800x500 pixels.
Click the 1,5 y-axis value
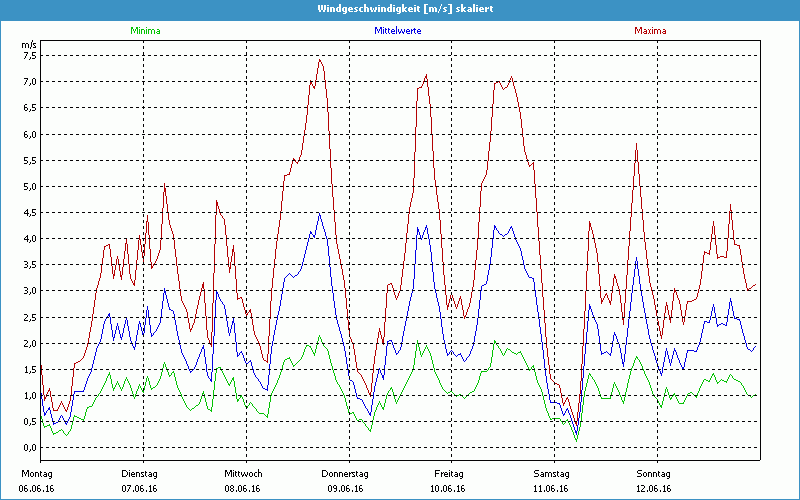(30, 369)
